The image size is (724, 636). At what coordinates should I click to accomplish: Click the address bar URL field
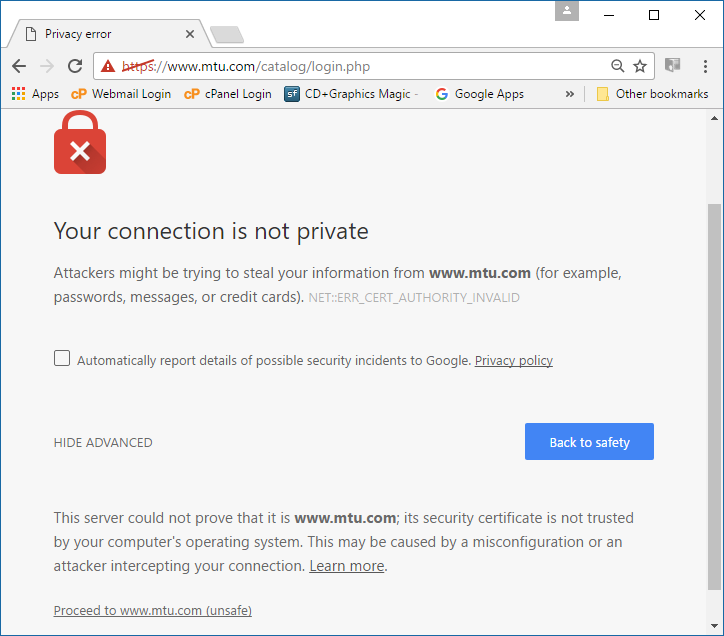tap(360, 66)
